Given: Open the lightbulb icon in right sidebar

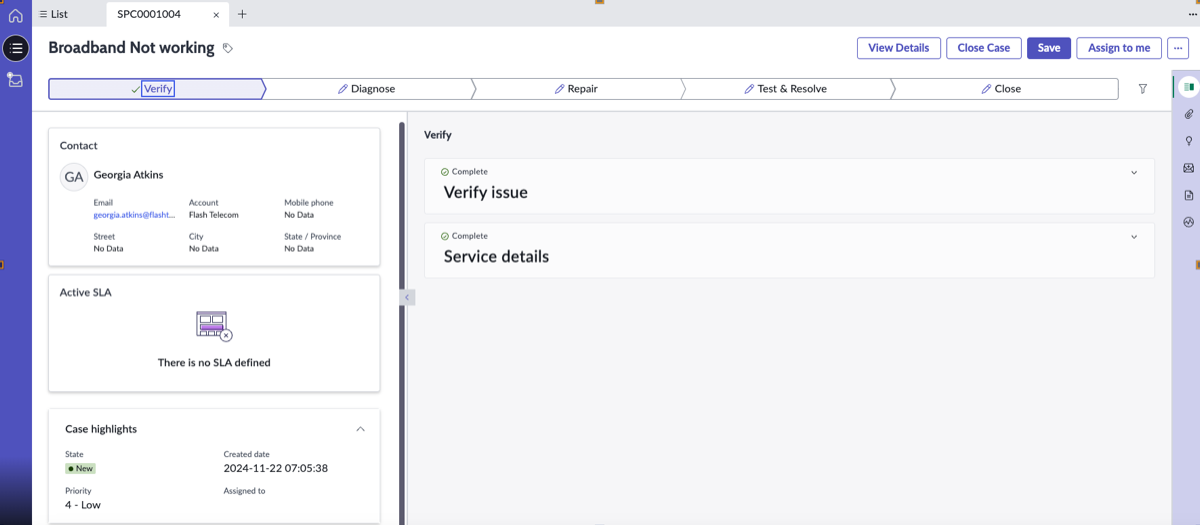Looking at the screenshot, I should pyautogui.click(x=1189, y=141).
